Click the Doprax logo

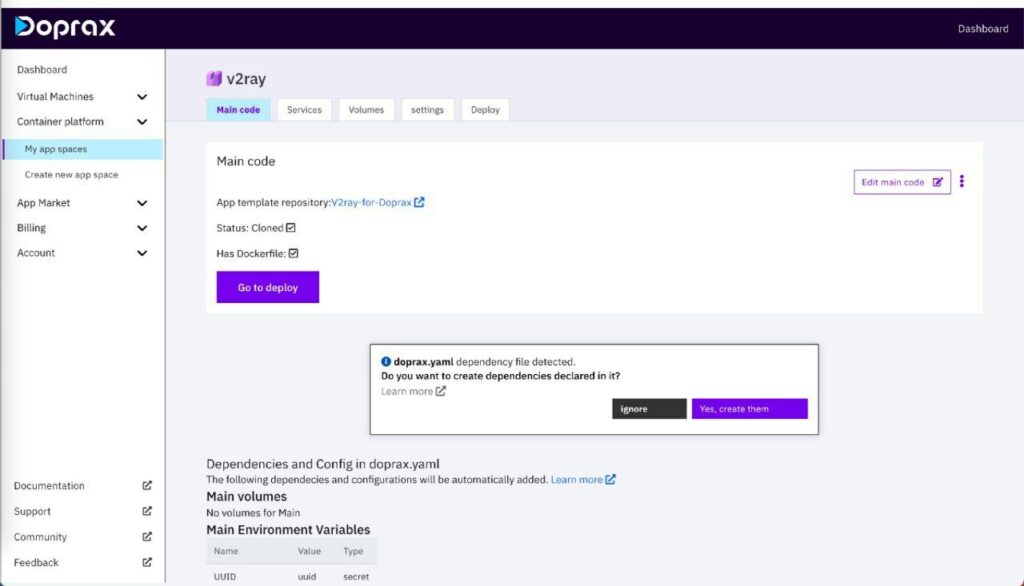(x=65, y=27)
